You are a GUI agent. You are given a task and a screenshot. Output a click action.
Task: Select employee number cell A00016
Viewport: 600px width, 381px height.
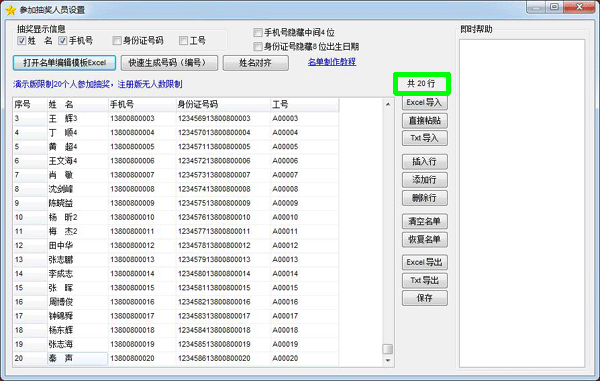click(x=305, y=302)
